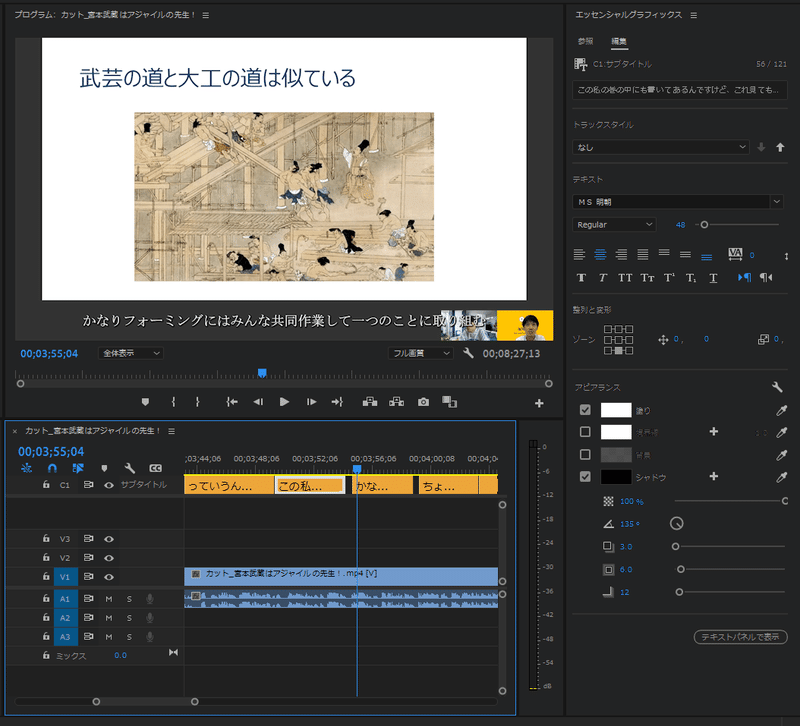Open the Program monitor button editor plus
The height and width of the screenshot is (726, 800).
(539, 403)
